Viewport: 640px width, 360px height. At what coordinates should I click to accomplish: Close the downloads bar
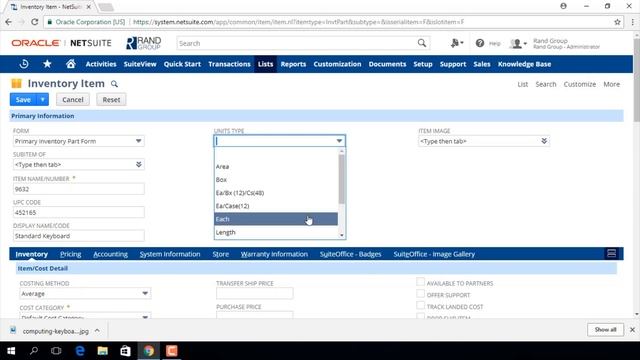tap(632, 329)
